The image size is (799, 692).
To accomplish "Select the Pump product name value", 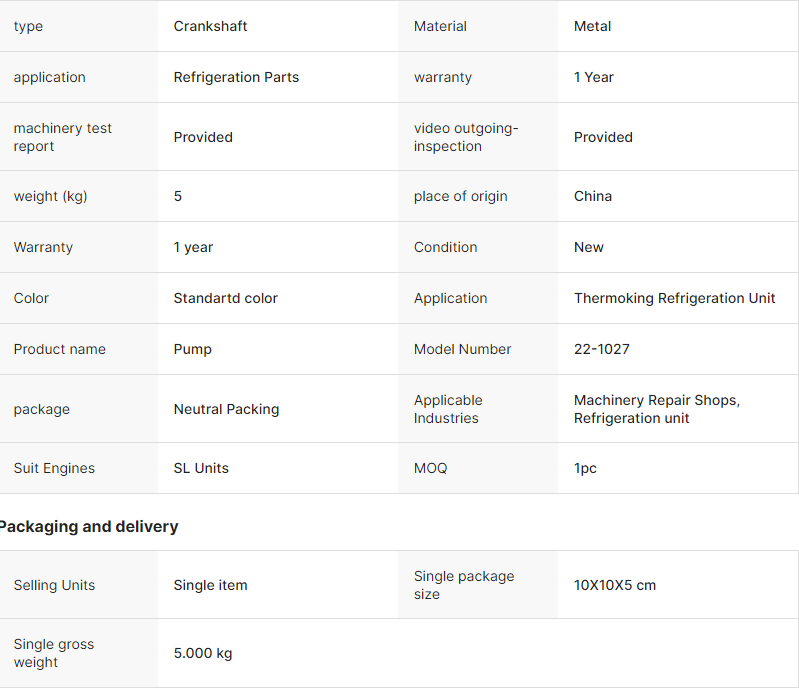I will (x=192, y=349).
